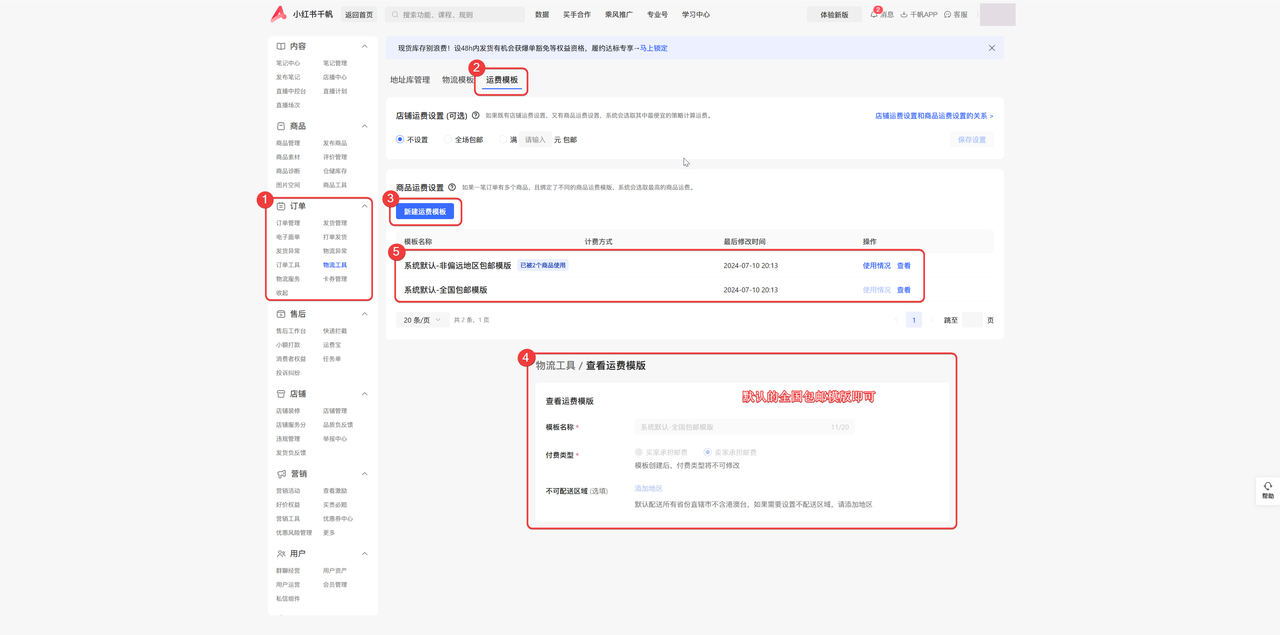Click help icon beside 店铺运费设置
Image resolution: width=1280 pixels, height=635 pixels.
point(476,116)
